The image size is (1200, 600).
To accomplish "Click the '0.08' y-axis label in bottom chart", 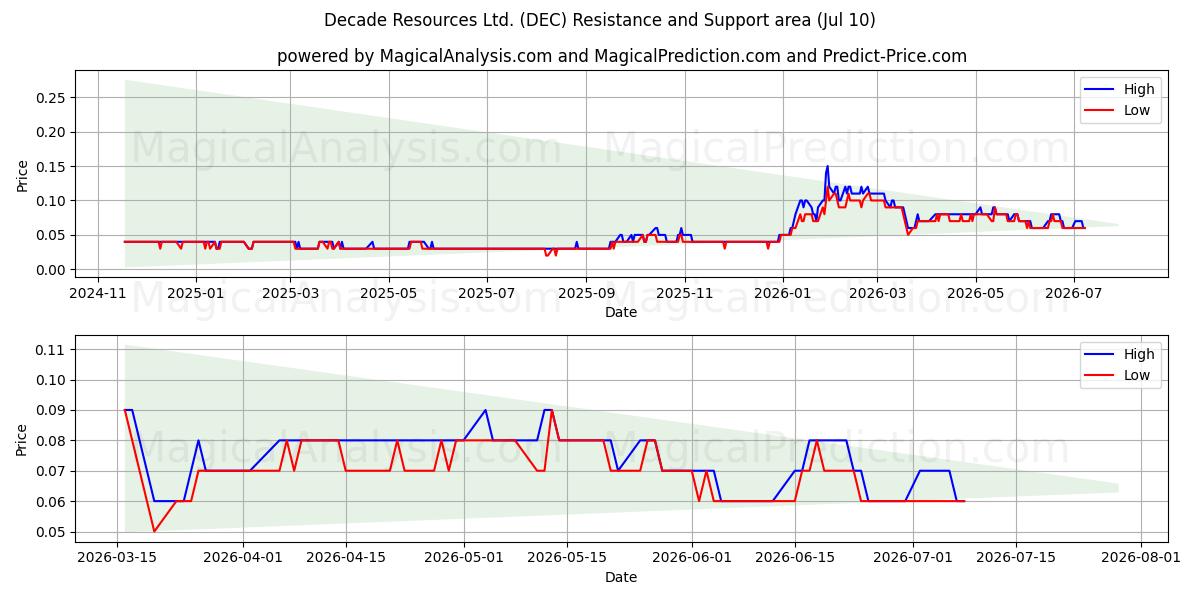I will [50, 441].
